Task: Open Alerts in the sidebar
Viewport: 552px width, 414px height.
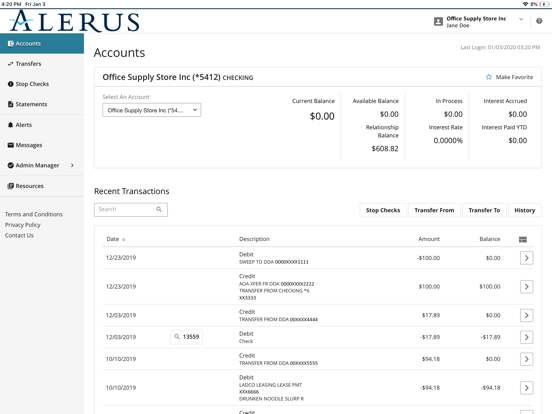Action: [x=42, y=125]
